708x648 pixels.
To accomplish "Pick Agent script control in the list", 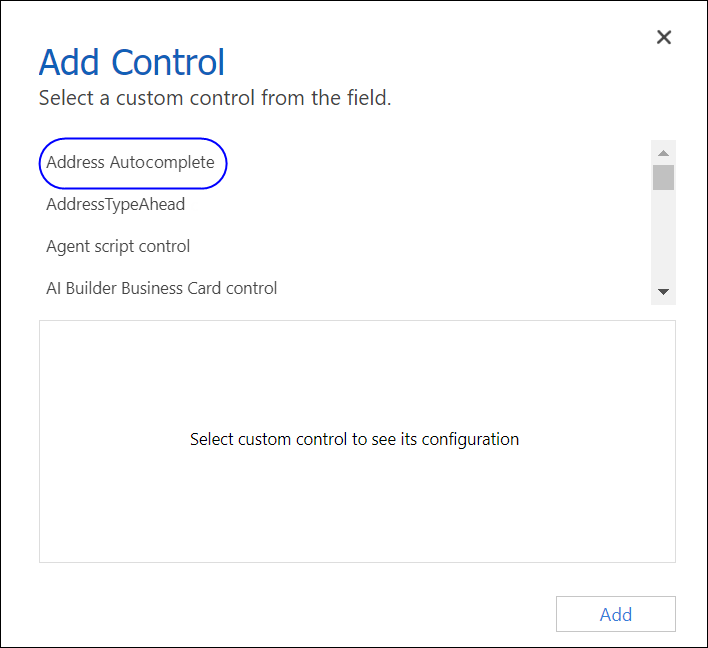I will [118, 246].
